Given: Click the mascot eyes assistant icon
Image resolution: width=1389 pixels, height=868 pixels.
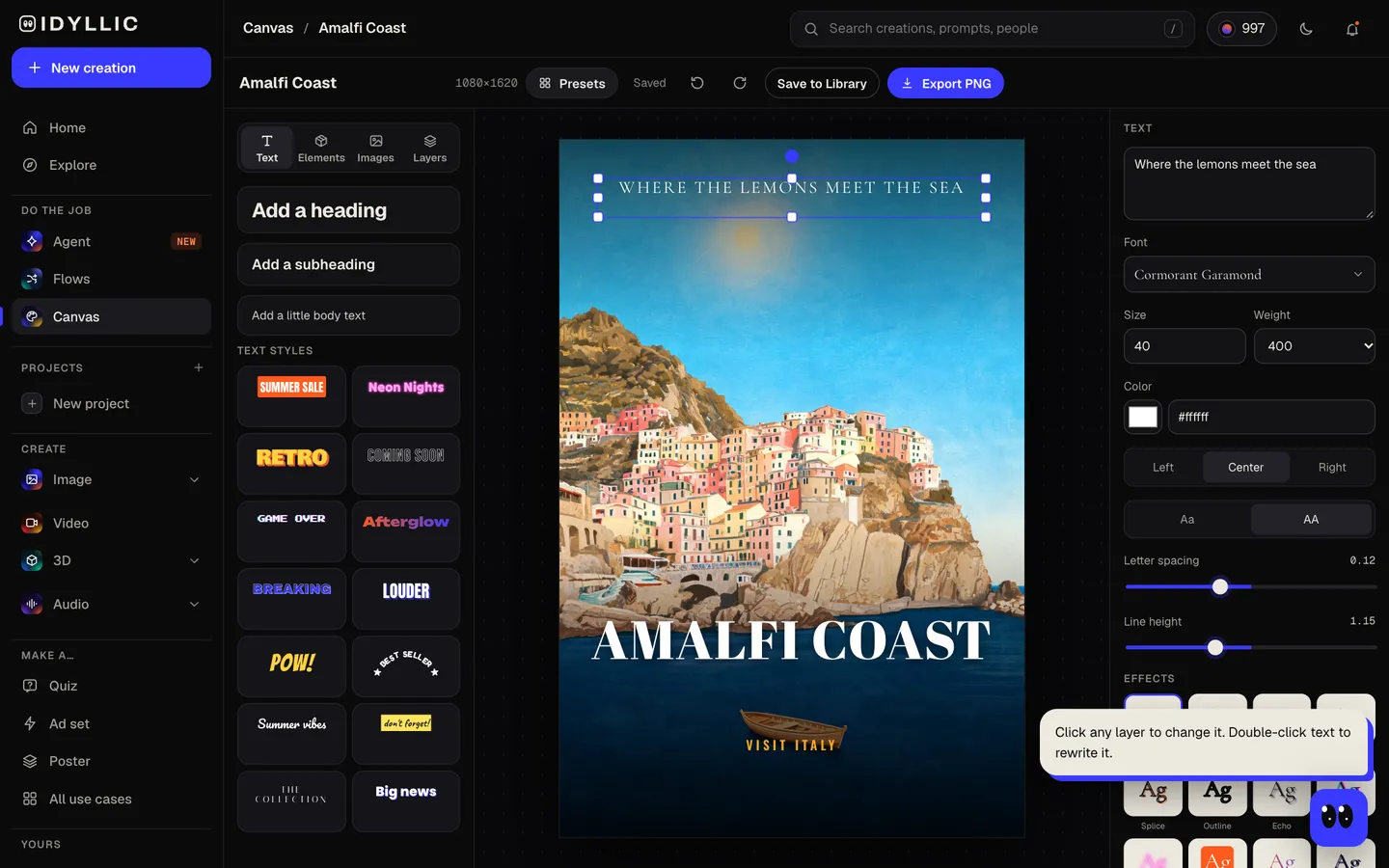Looking at the screenshot, I should pos(1338,817).
